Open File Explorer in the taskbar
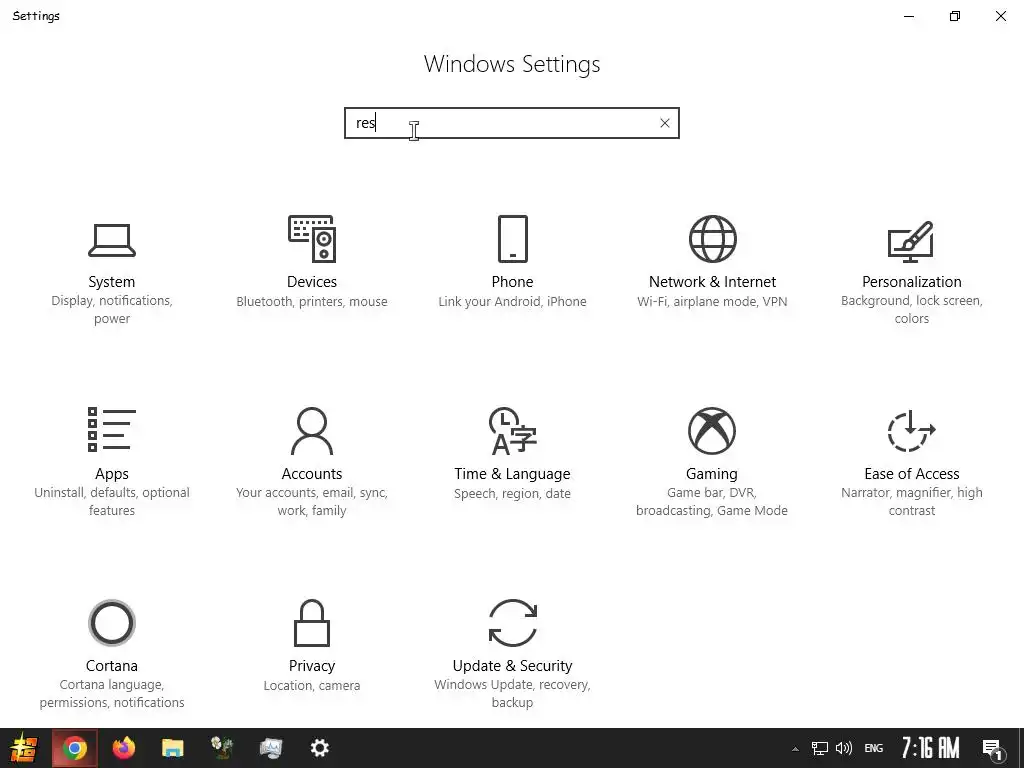 [x=172, y=748]
